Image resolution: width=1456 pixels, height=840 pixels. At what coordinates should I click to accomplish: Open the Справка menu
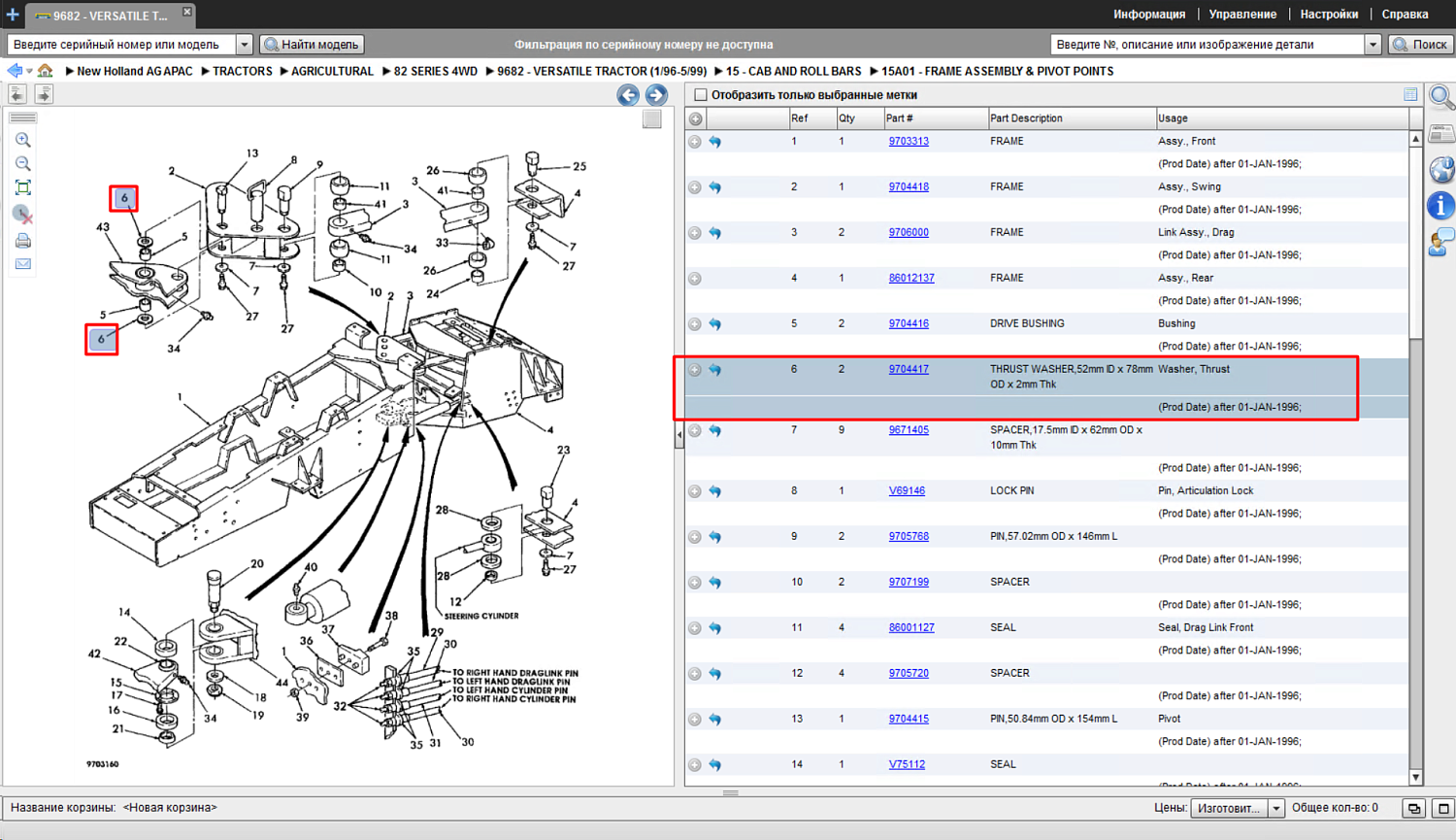(1405, 15)
